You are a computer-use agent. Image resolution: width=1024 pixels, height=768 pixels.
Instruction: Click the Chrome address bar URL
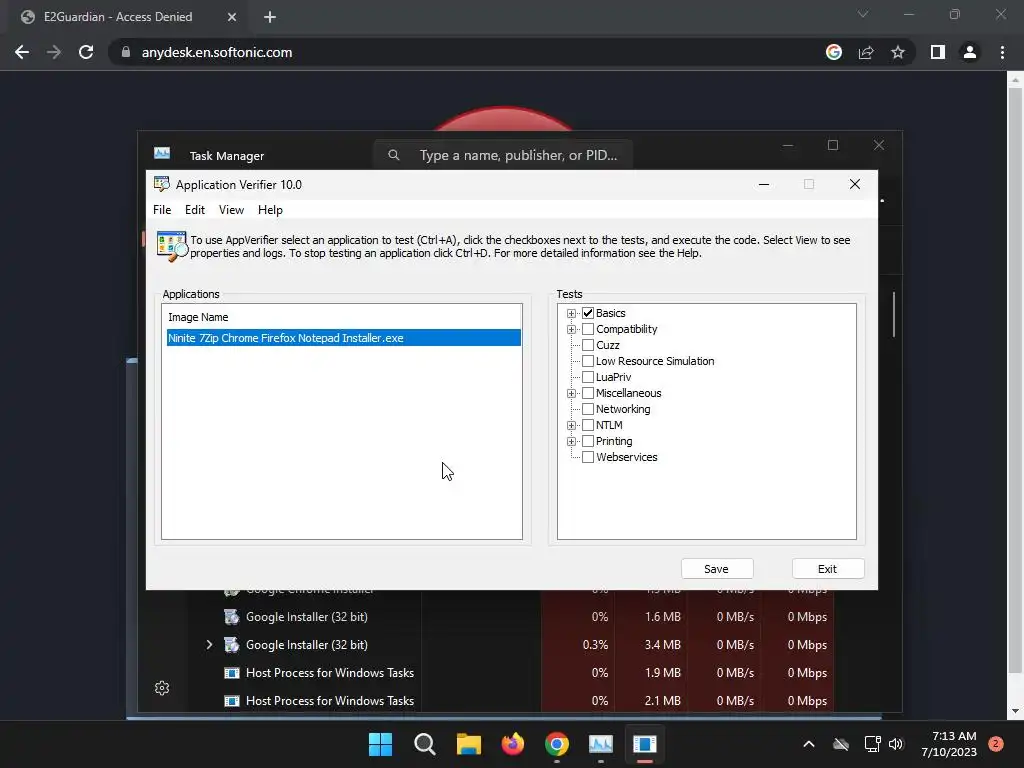[x=217, y=52]
